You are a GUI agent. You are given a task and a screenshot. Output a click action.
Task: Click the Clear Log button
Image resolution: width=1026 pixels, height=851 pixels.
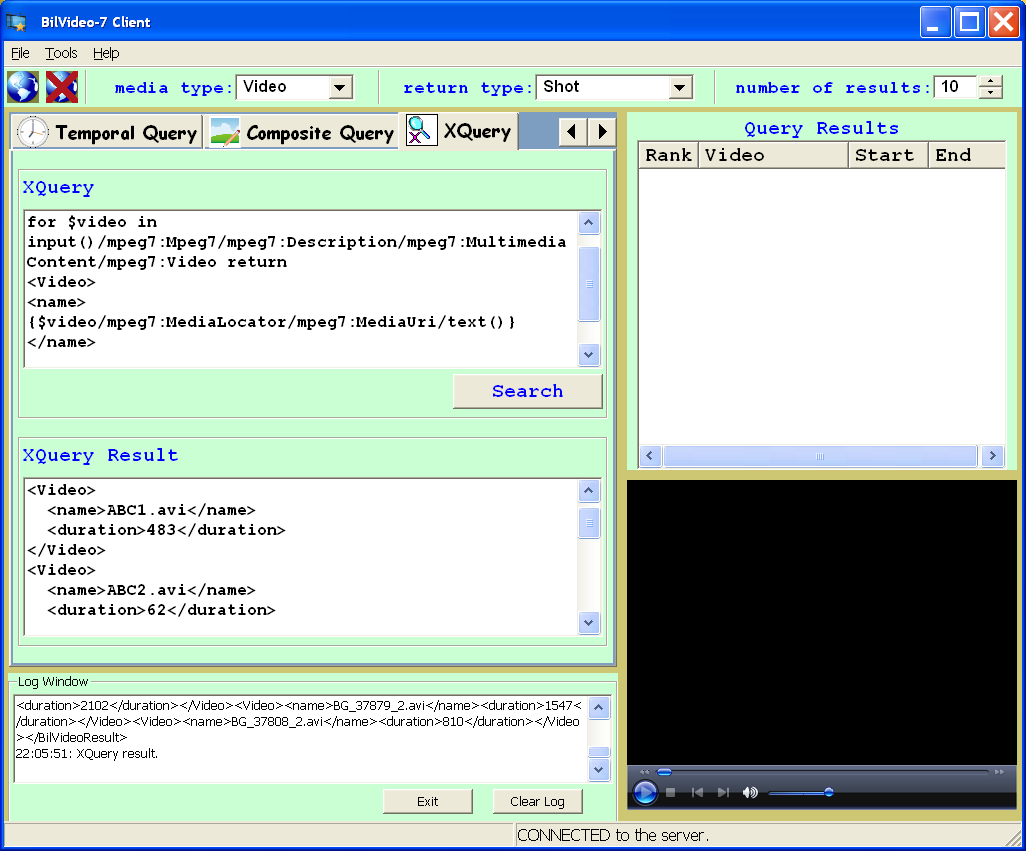tap(537, 801)
